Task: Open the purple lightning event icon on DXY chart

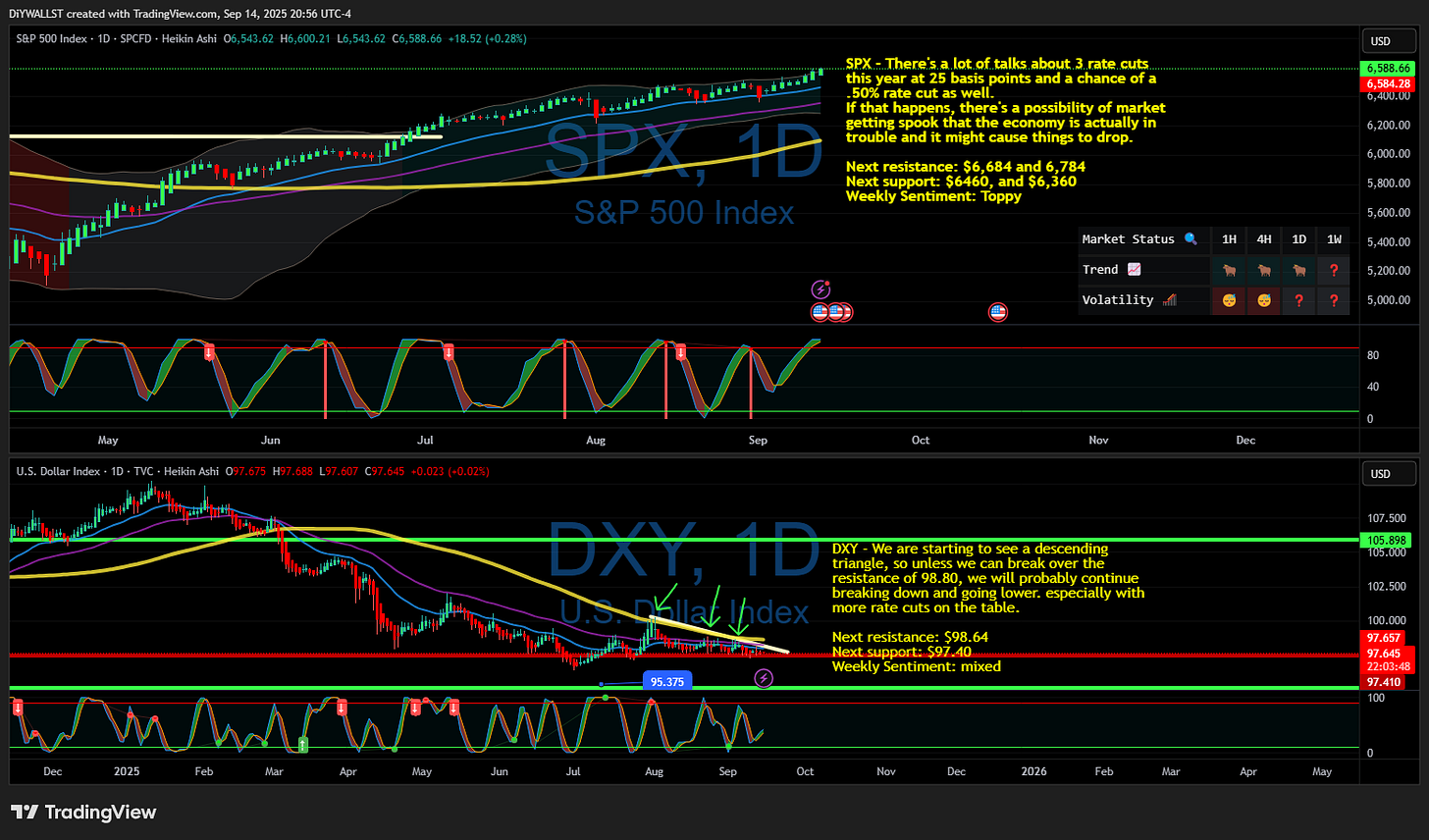Action: tap(764, 678)
